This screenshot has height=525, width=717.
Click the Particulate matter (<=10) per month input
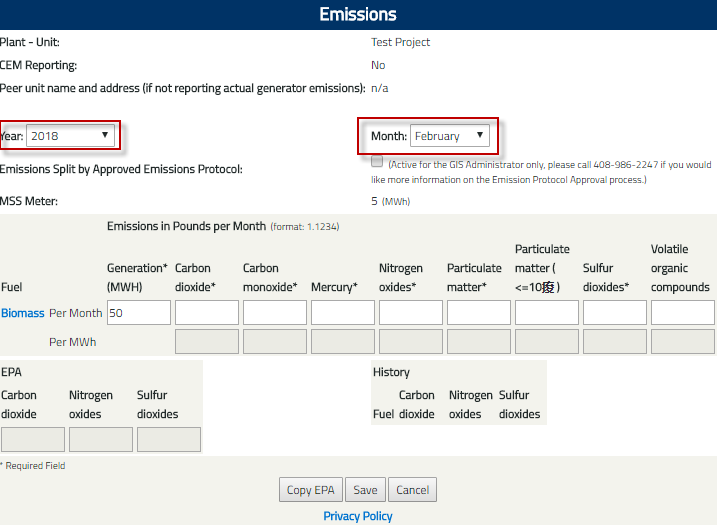click(x=546, y=313)
